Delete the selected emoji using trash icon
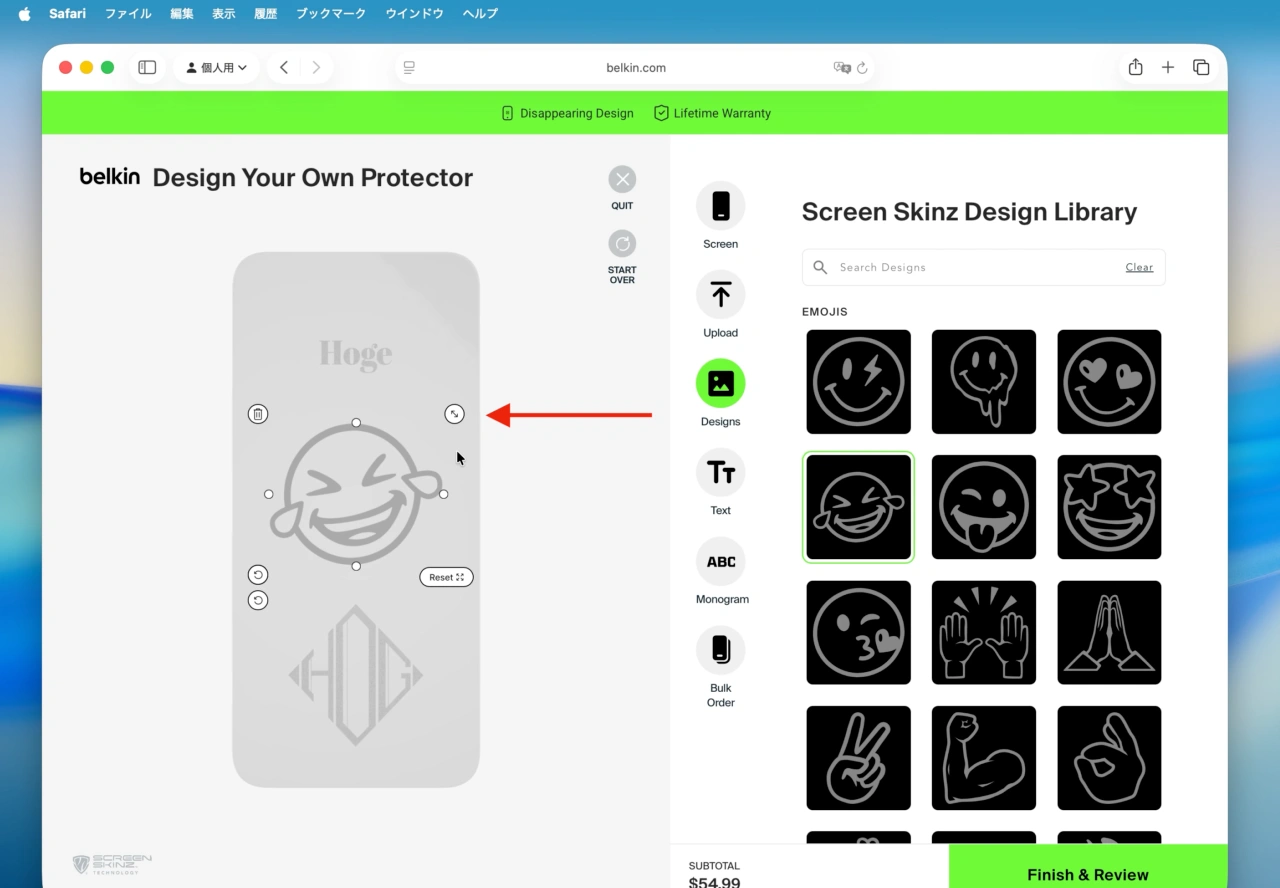The height and width of the screenshot is (888, 1280). tap(258, 413)
